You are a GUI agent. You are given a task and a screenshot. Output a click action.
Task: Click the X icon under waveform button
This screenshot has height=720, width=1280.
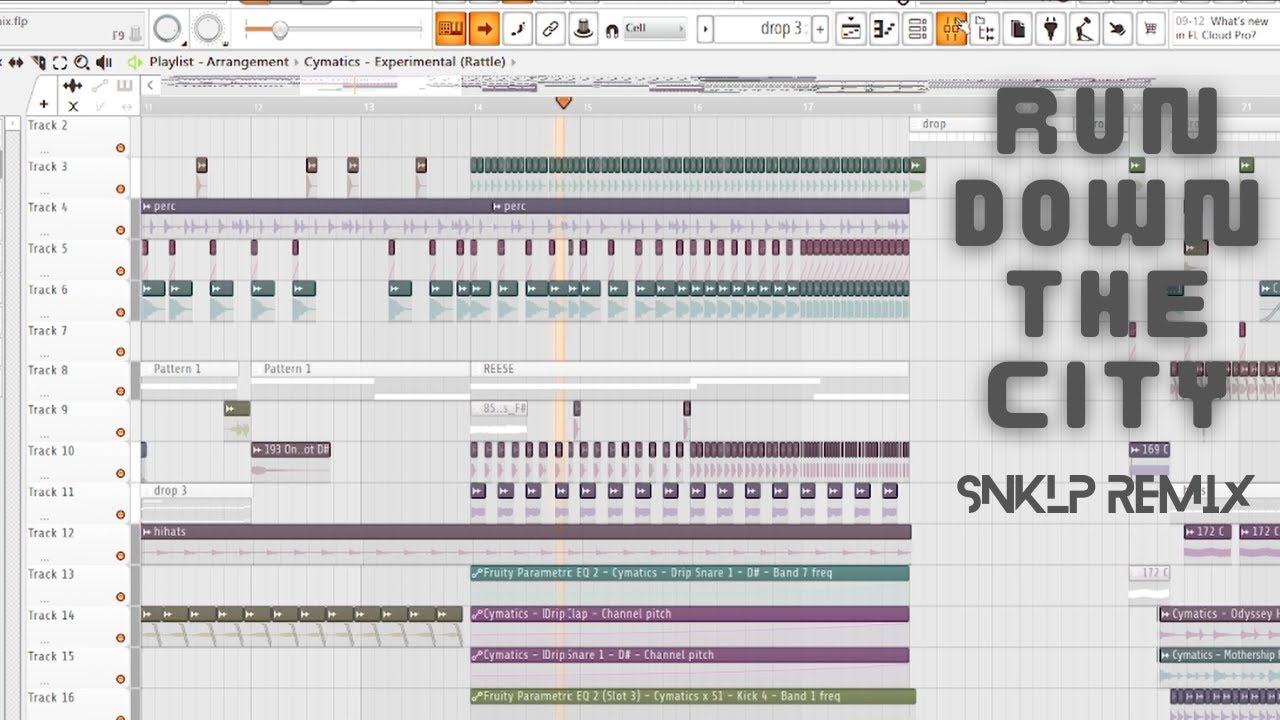click(73, 105)
